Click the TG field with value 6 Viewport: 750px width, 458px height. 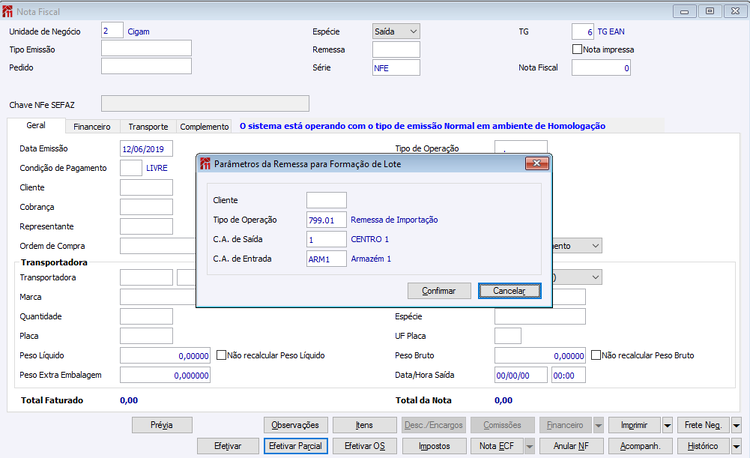tap(583, 32)
